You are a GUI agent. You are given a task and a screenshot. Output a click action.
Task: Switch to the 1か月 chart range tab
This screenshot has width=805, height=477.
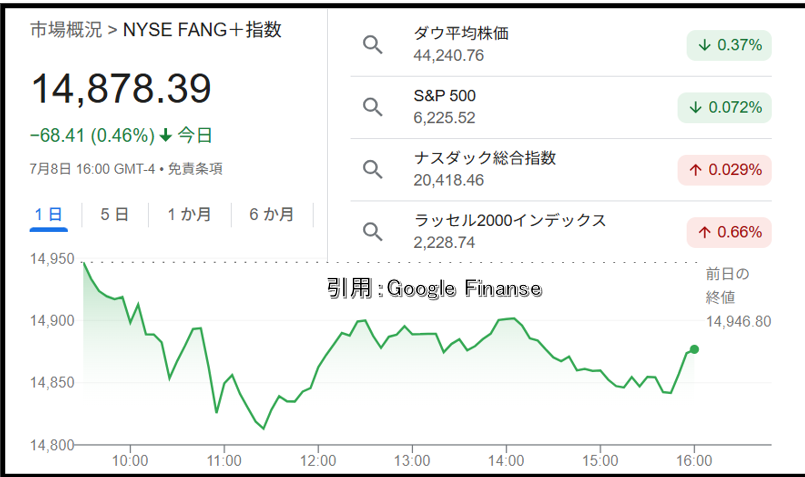pyautogui.click(x=189, y=215)
